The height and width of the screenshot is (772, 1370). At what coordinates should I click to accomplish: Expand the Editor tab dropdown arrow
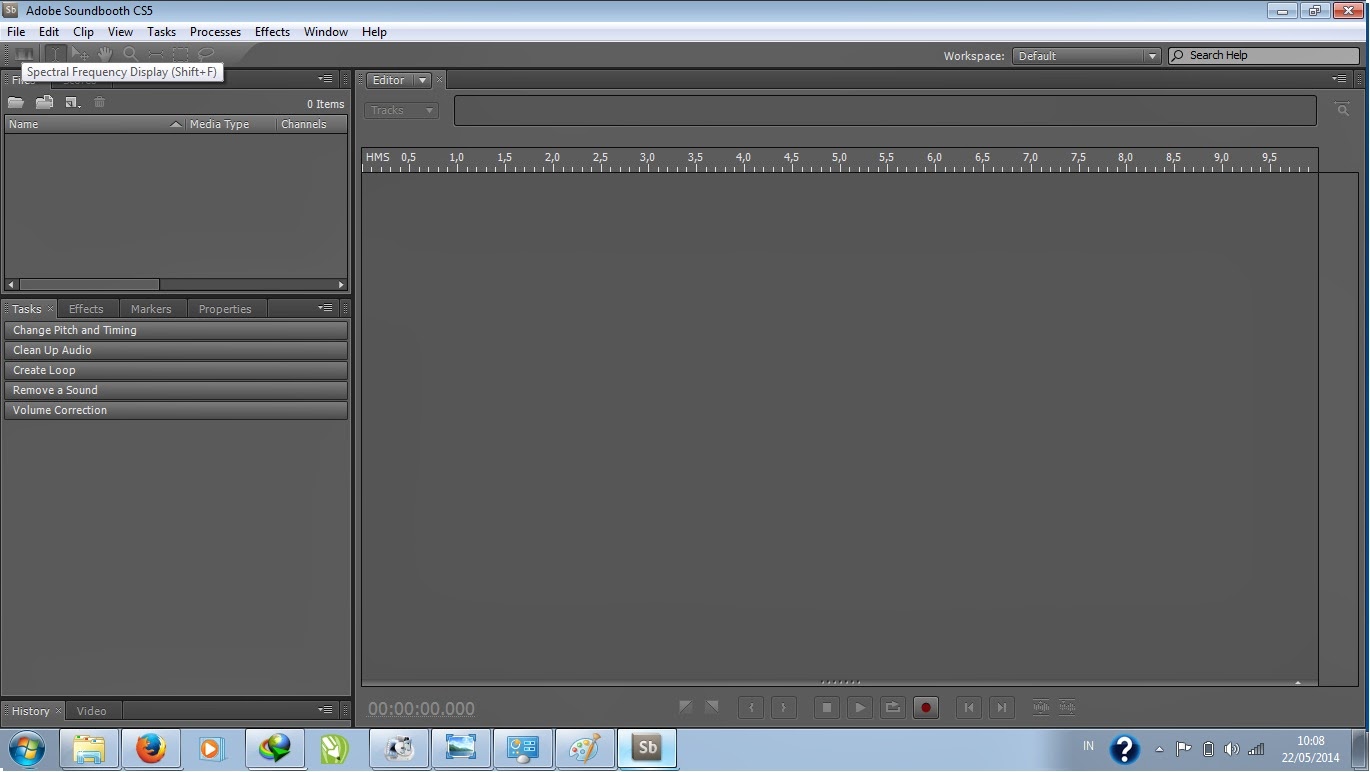tap(422, 80)
